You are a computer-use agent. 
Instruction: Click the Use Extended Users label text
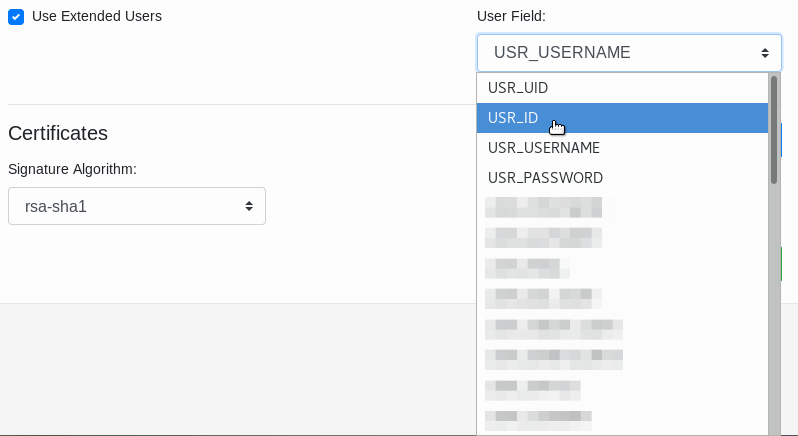pos(97,16)
